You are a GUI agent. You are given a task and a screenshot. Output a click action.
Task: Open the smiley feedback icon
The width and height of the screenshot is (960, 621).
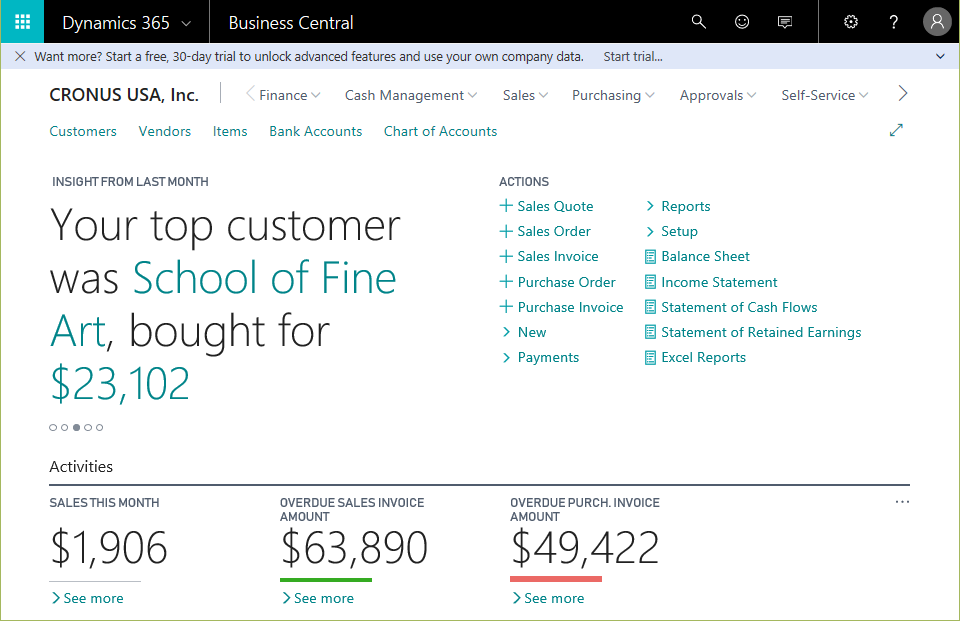tap(742, 22)
